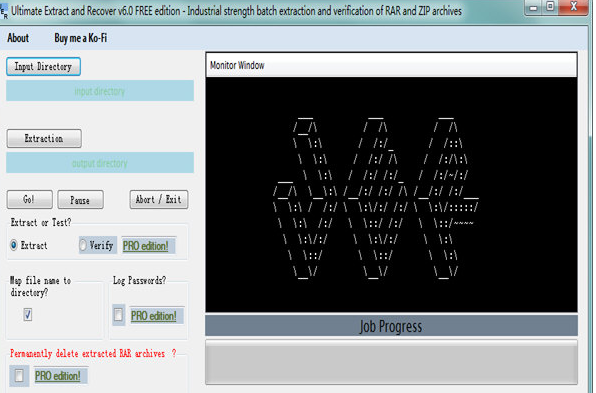Screen dimensions: 596x393
Task: Open PRO edition link beside Verify
Action: point(146,246)
